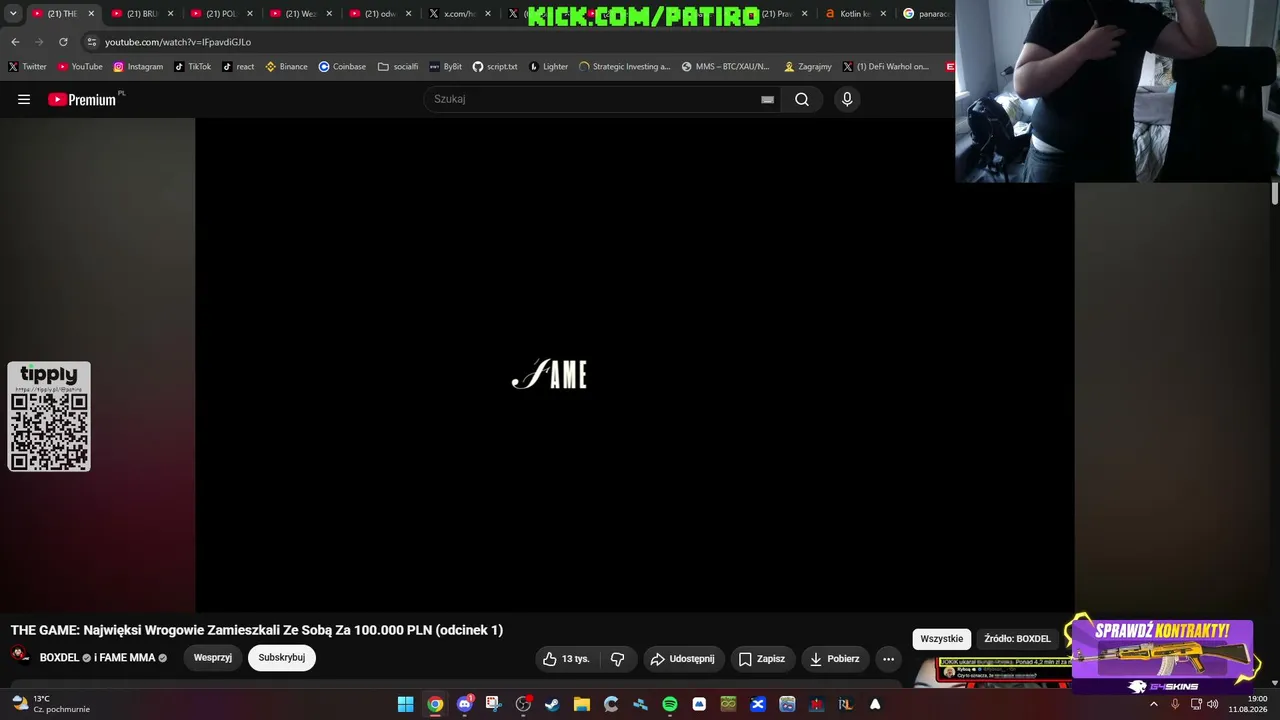Open File Explorer from the taskbar
1280x720 pixels.
point(581,704)
